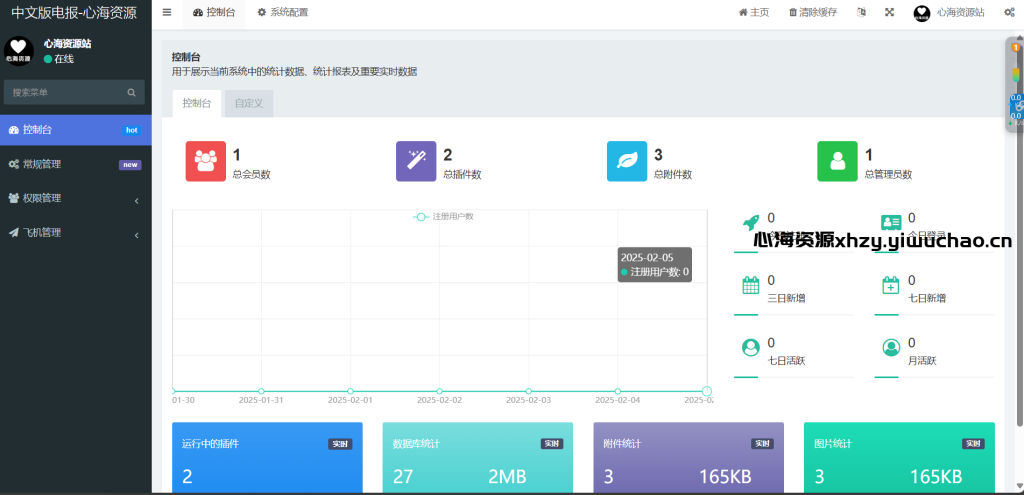The width and height of the screenshot is (1024, 495).
Task: Click the red total members icon
Action: pos(206,161)
